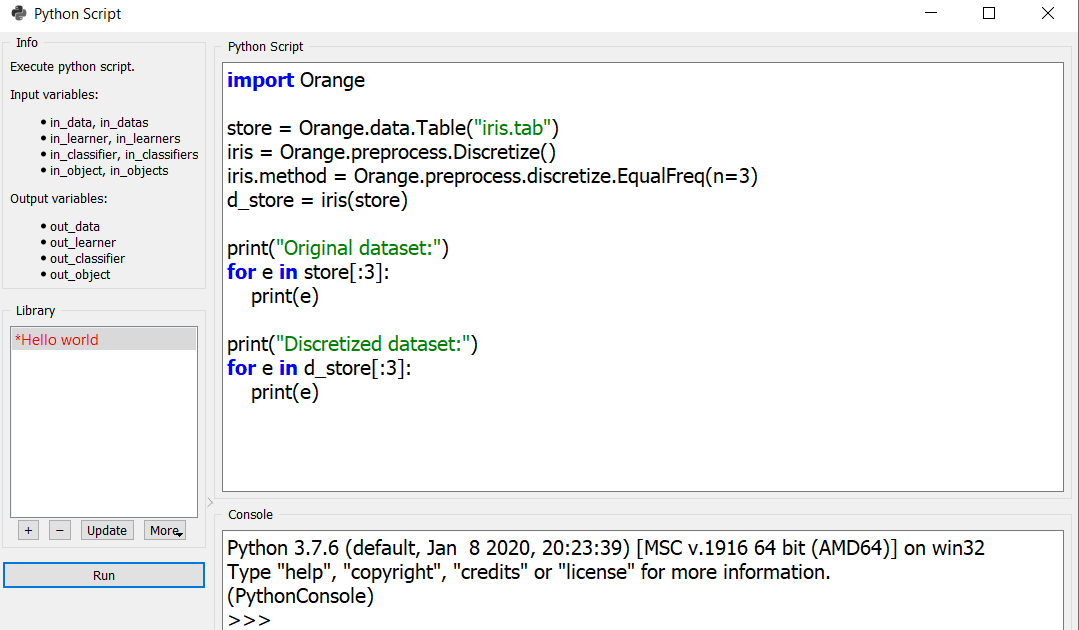Screen dimensions: 1079x630
Task: Click the Python Script window title text
Action: [78, 14]
